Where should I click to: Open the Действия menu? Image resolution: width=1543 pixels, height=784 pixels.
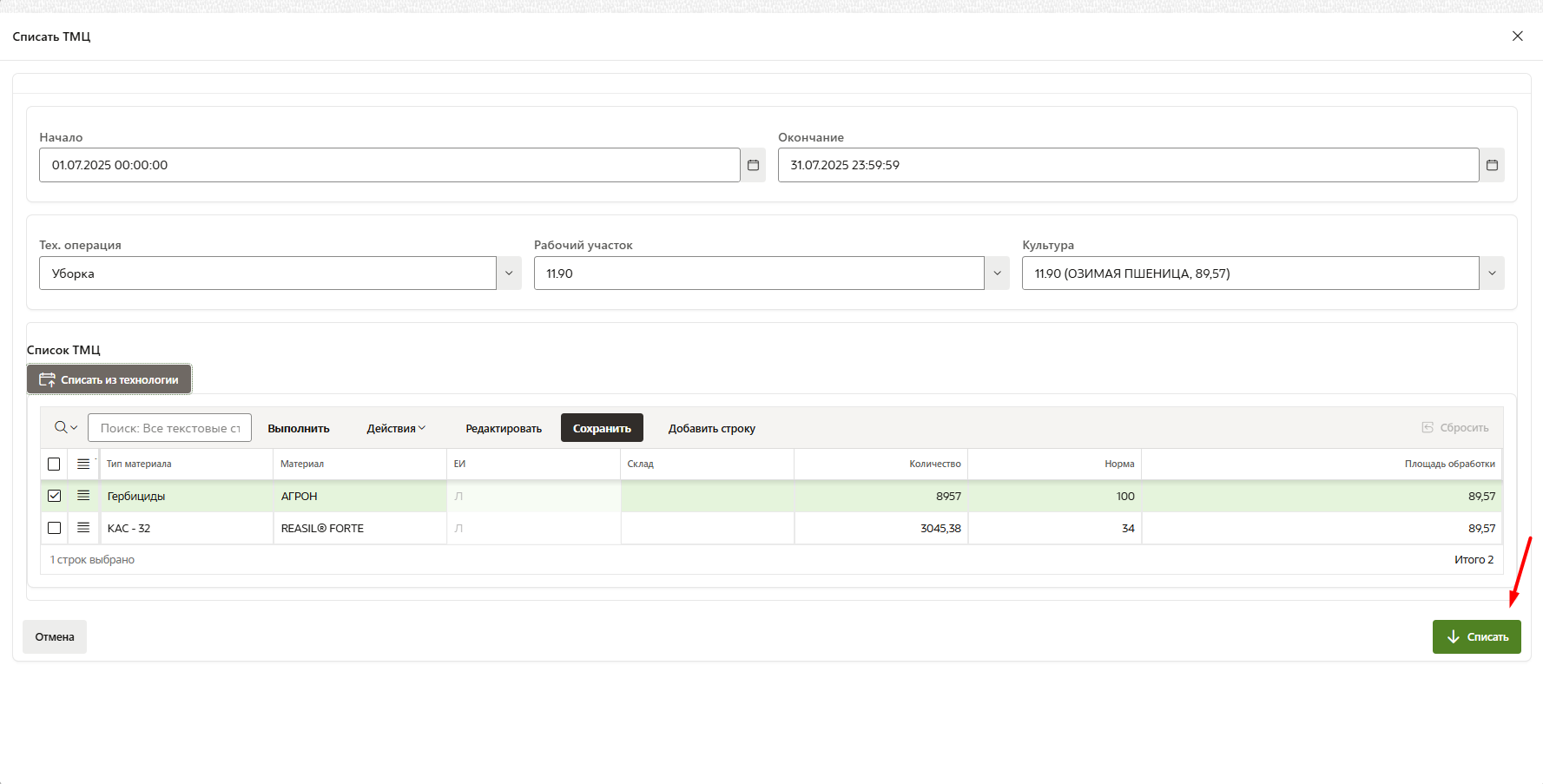[396, 428]
